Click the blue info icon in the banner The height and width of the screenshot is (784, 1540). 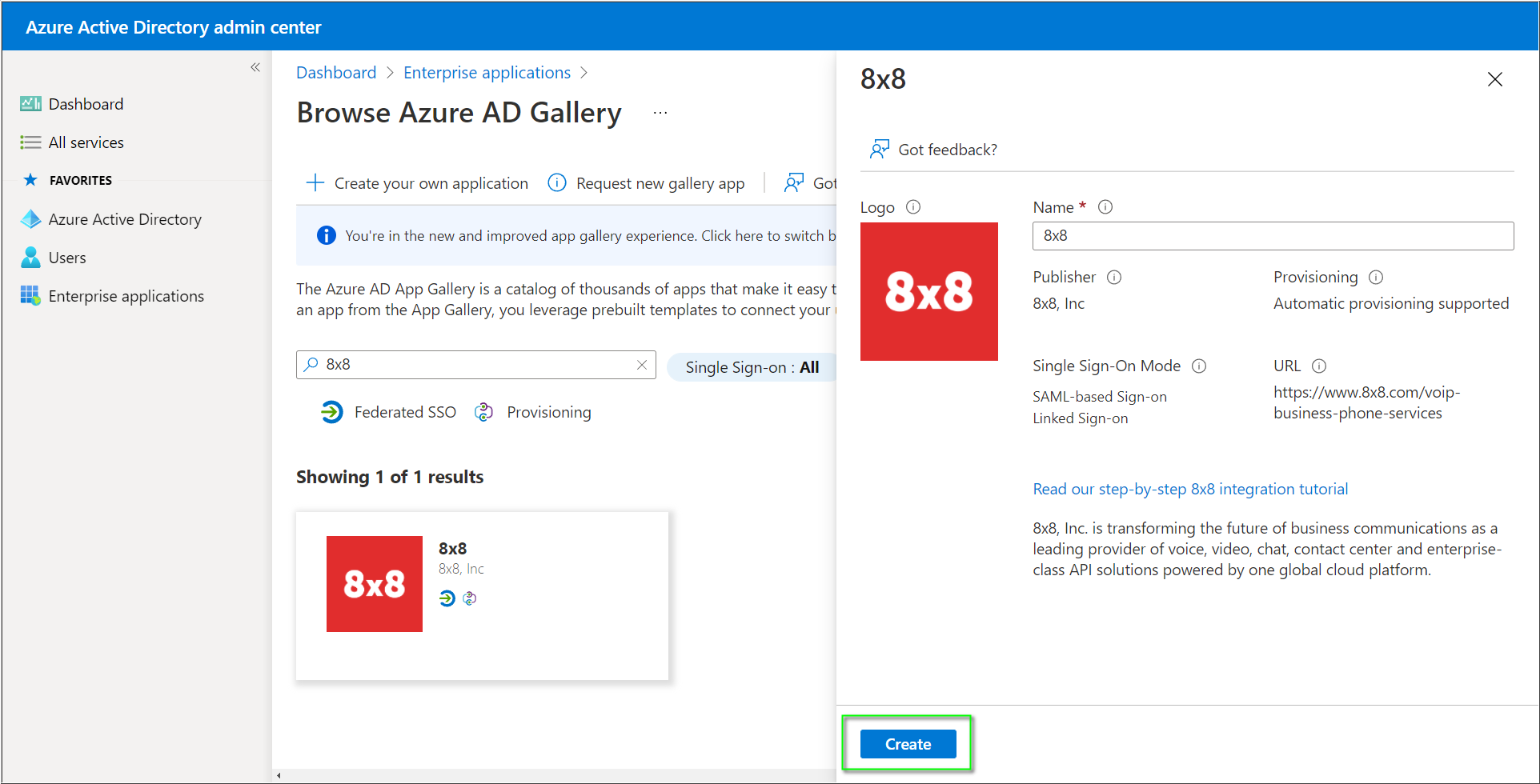pos(327,235)
